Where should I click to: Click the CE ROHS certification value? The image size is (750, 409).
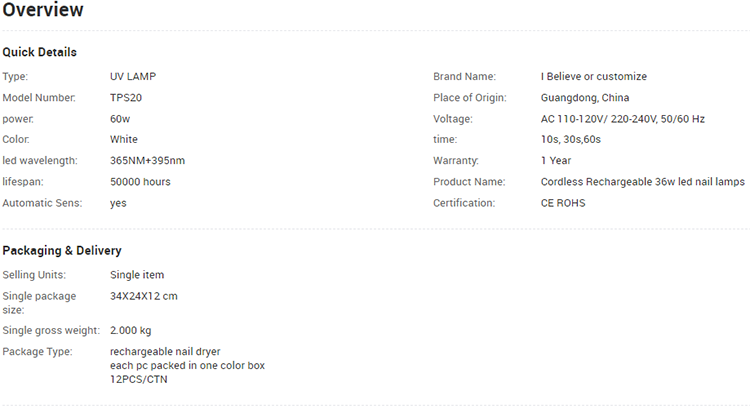[563, 203]
